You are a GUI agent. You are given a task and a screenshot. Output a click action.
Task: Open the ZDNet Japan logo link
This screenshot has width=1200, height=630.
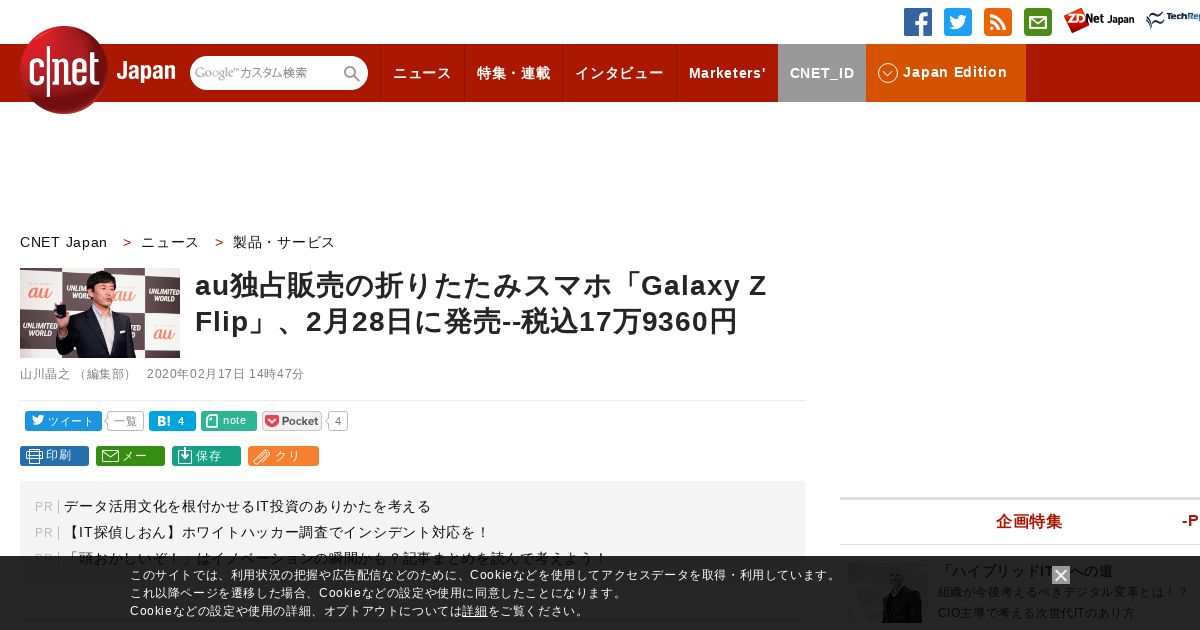pos(1099,21)
